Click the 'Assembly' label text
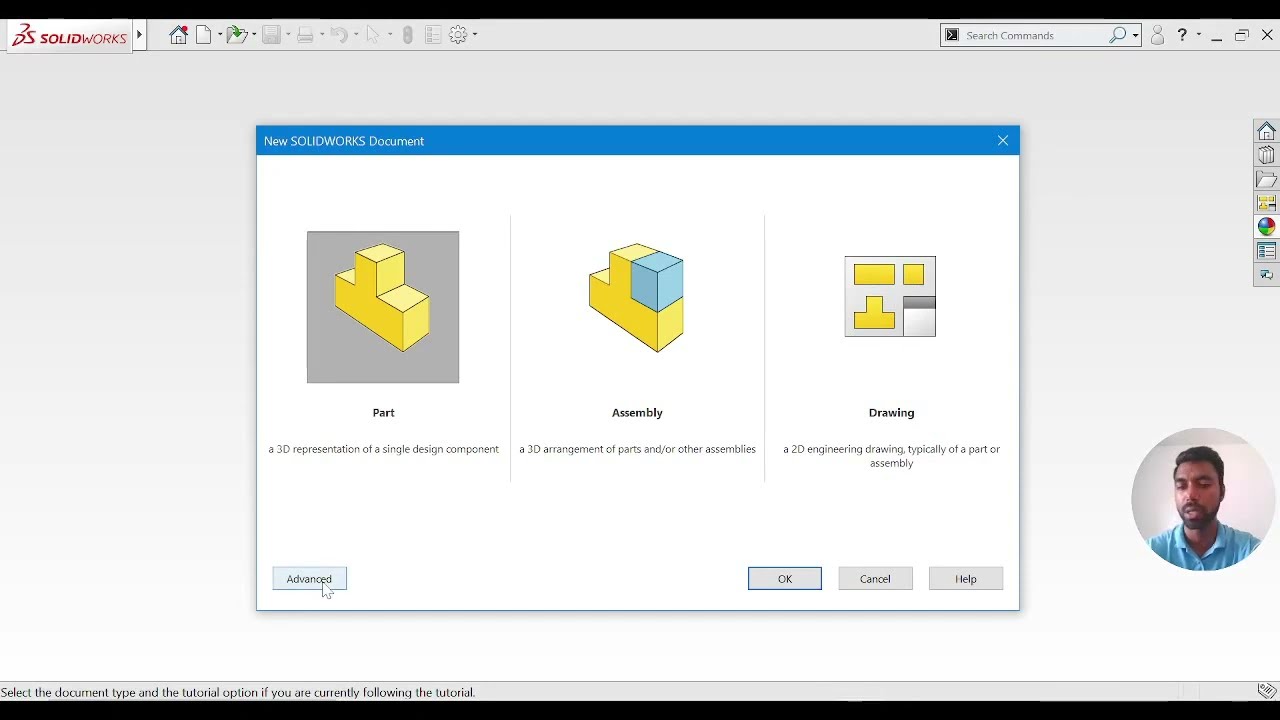Viewport: 1280px width, 720px height. [637, 413]
